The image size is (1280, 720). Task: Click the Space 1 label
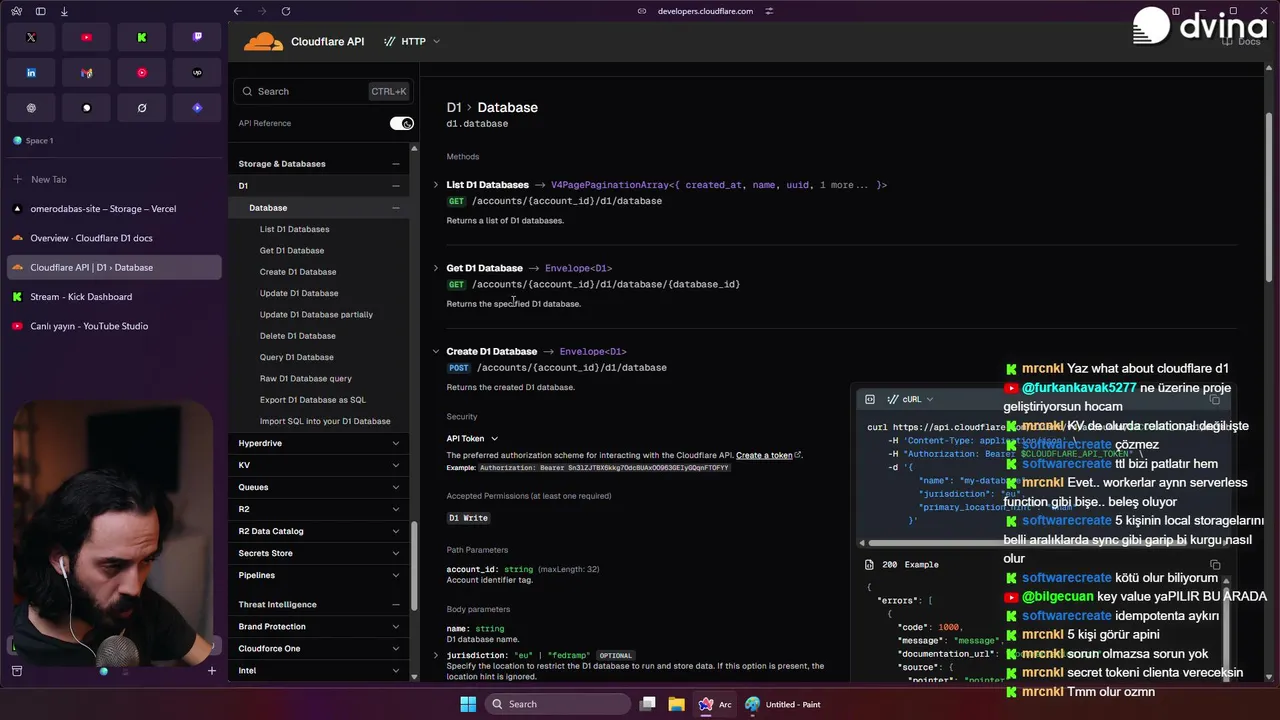[39, 141]
